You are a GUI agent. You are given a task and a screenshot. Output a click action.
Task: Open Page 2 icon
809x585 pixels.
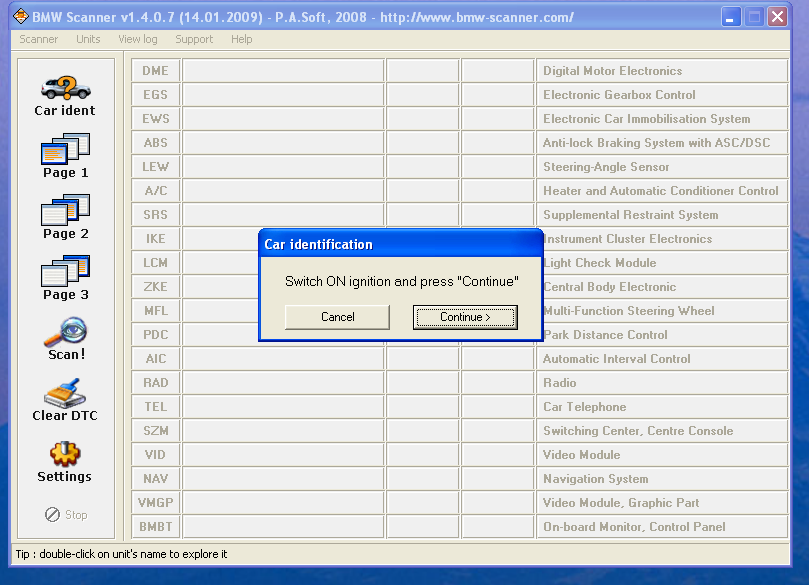(x=66, y=209)
